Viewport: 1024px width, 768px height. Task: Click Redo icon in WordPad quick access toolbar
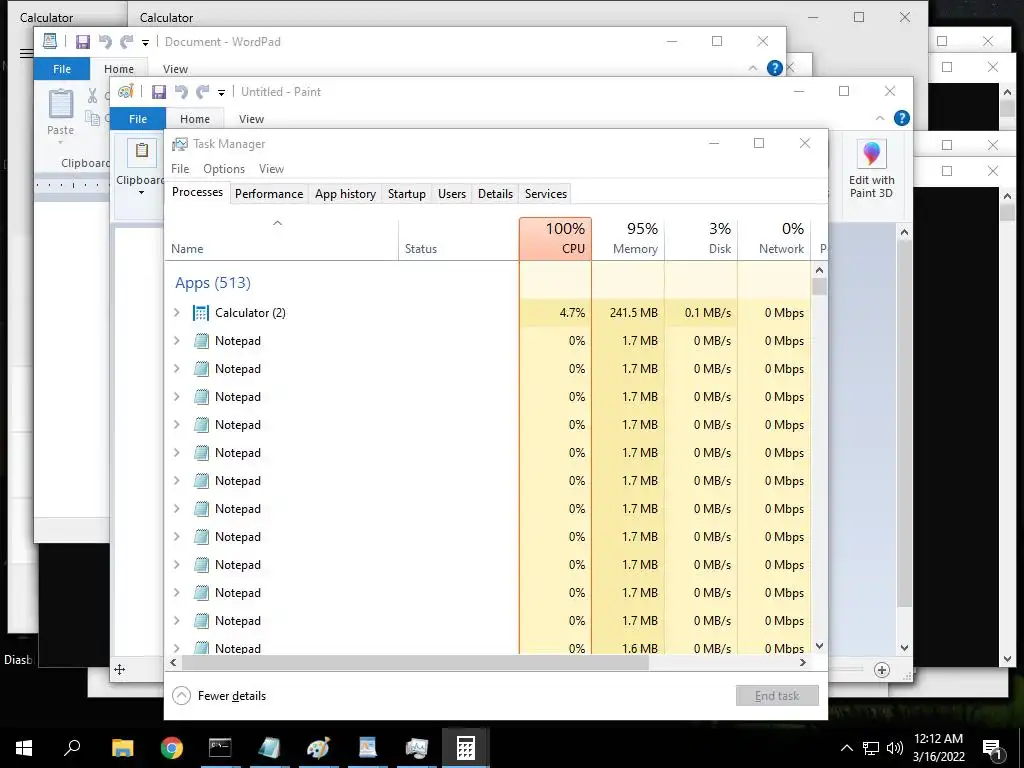pos(127,42)
